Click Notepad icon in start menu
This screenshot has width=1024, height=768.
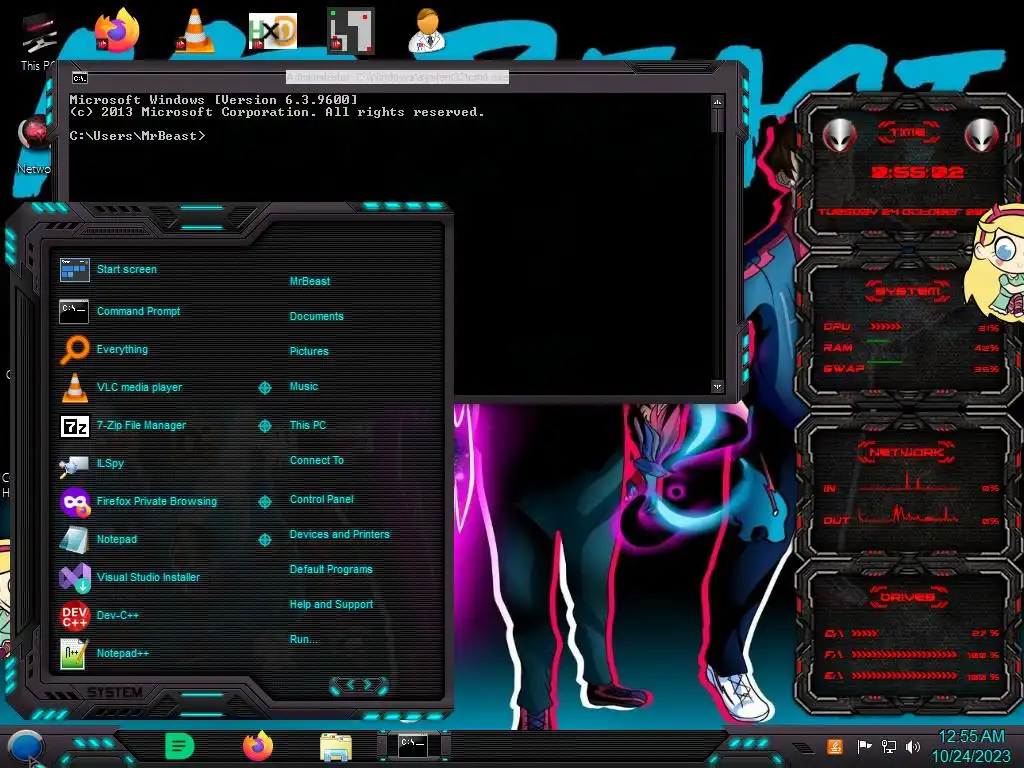coord(74,539)
